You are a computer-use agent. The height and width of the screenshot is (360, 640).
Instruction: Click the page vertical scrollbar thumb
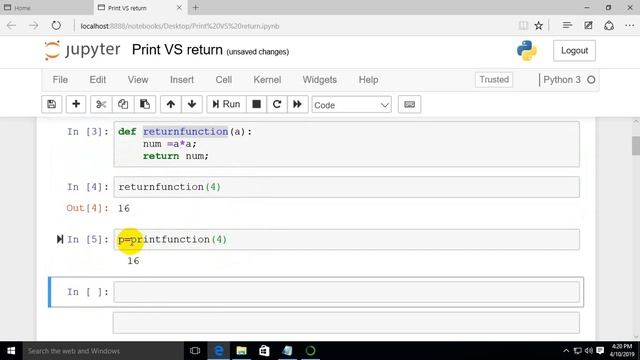click(x=636, y=146)
